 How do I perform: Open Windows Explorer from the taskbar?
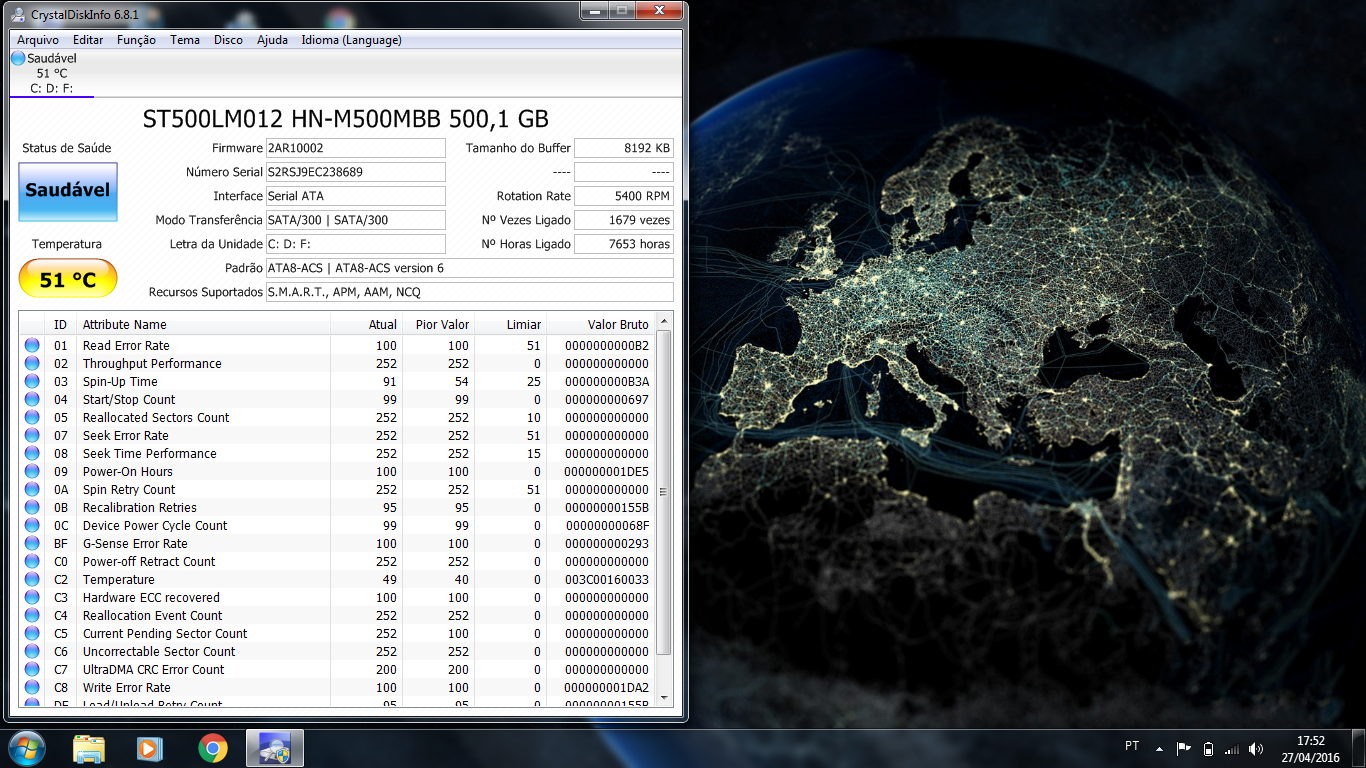89,748
